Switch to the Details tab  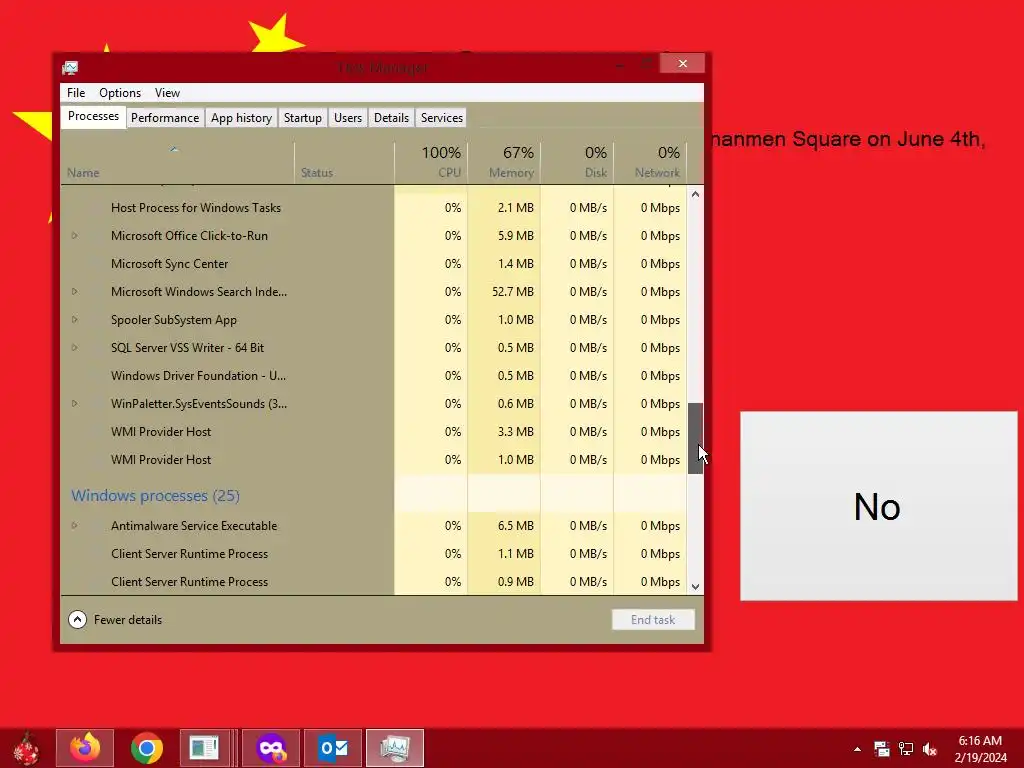[x=391, y=118]
